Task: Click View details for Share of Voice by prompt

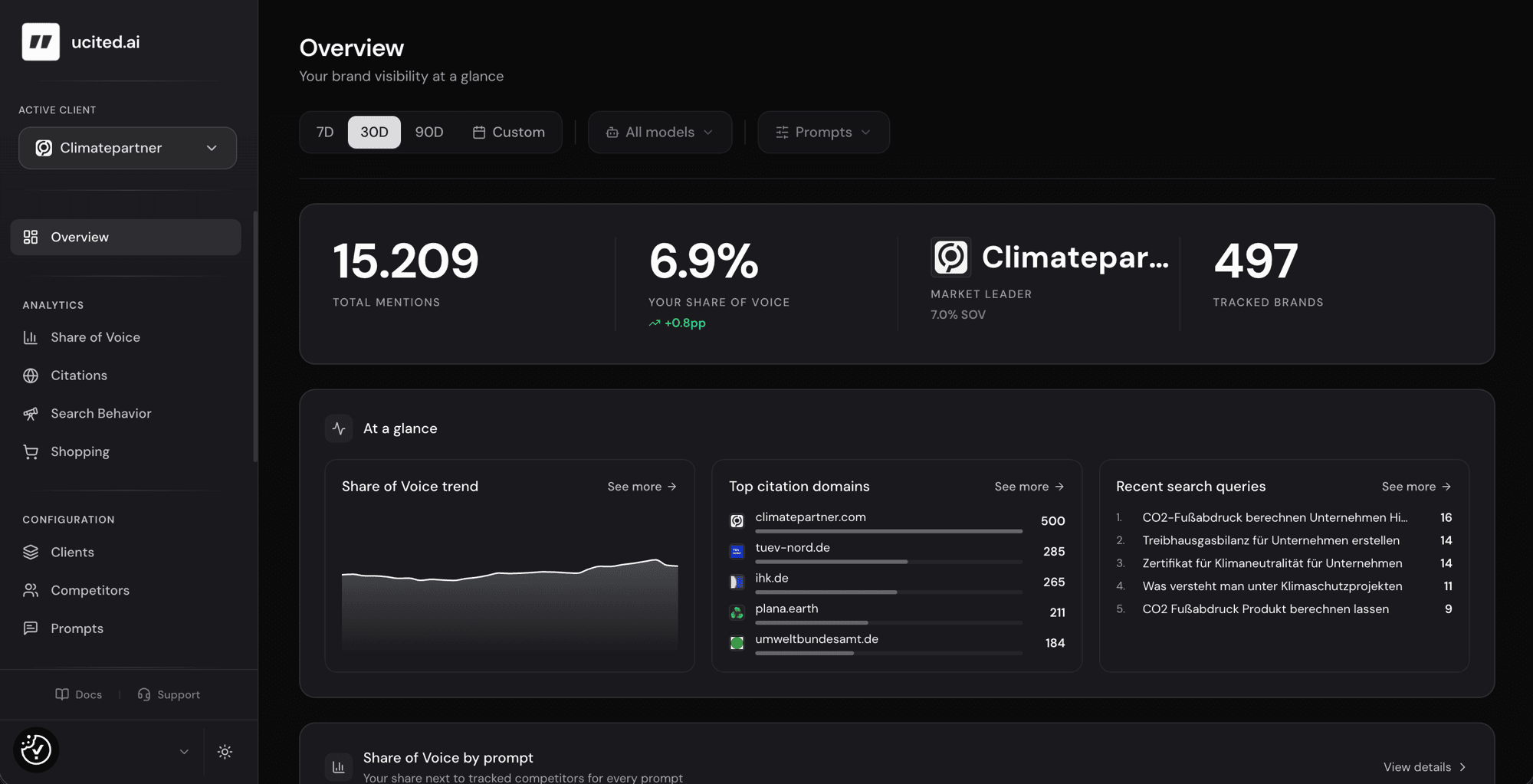Action: (1425, 767)
